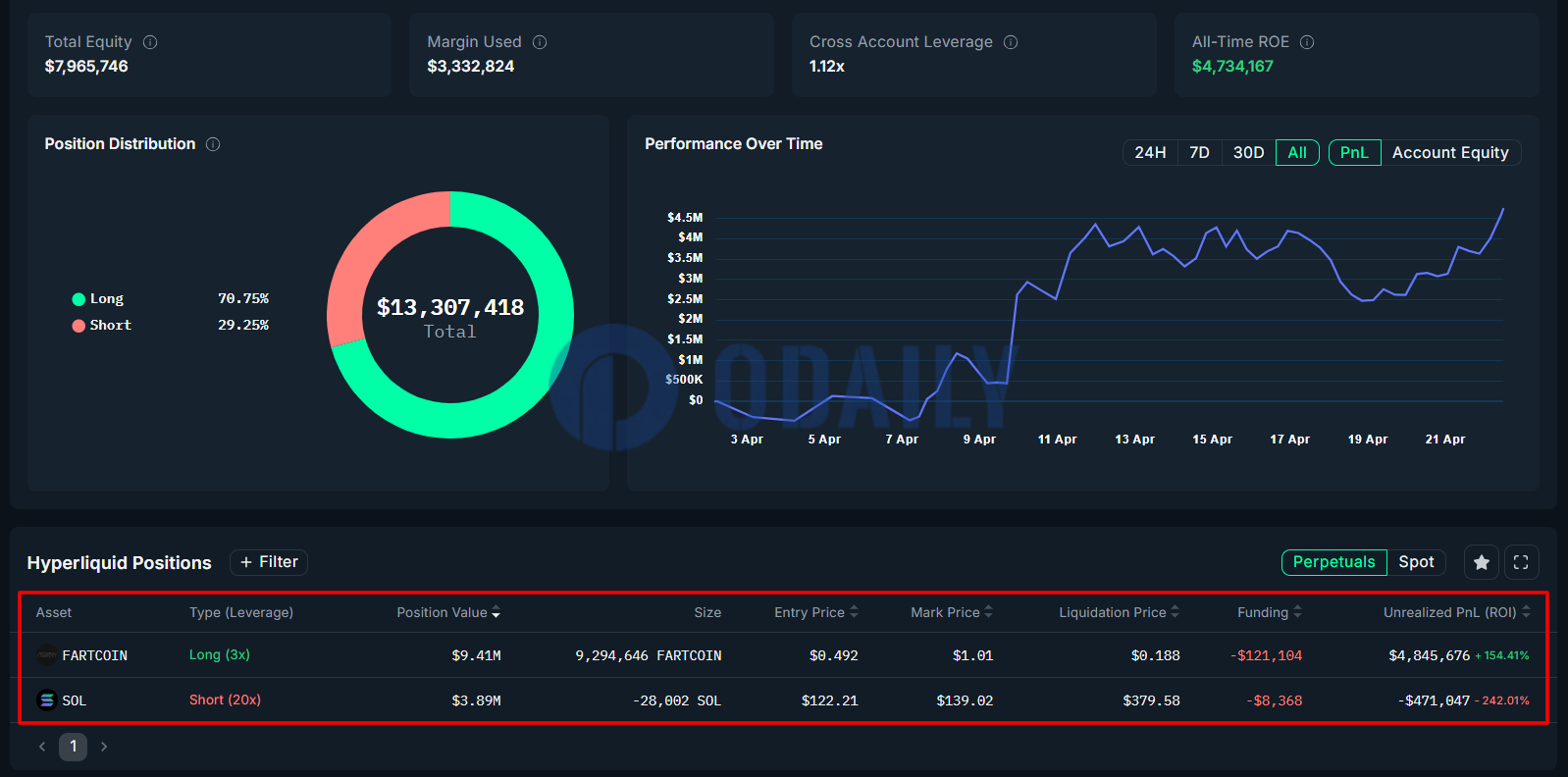Screen dimensions: 1568x777
Task: Click the SOL asset icon
Action: coord(46,700)
